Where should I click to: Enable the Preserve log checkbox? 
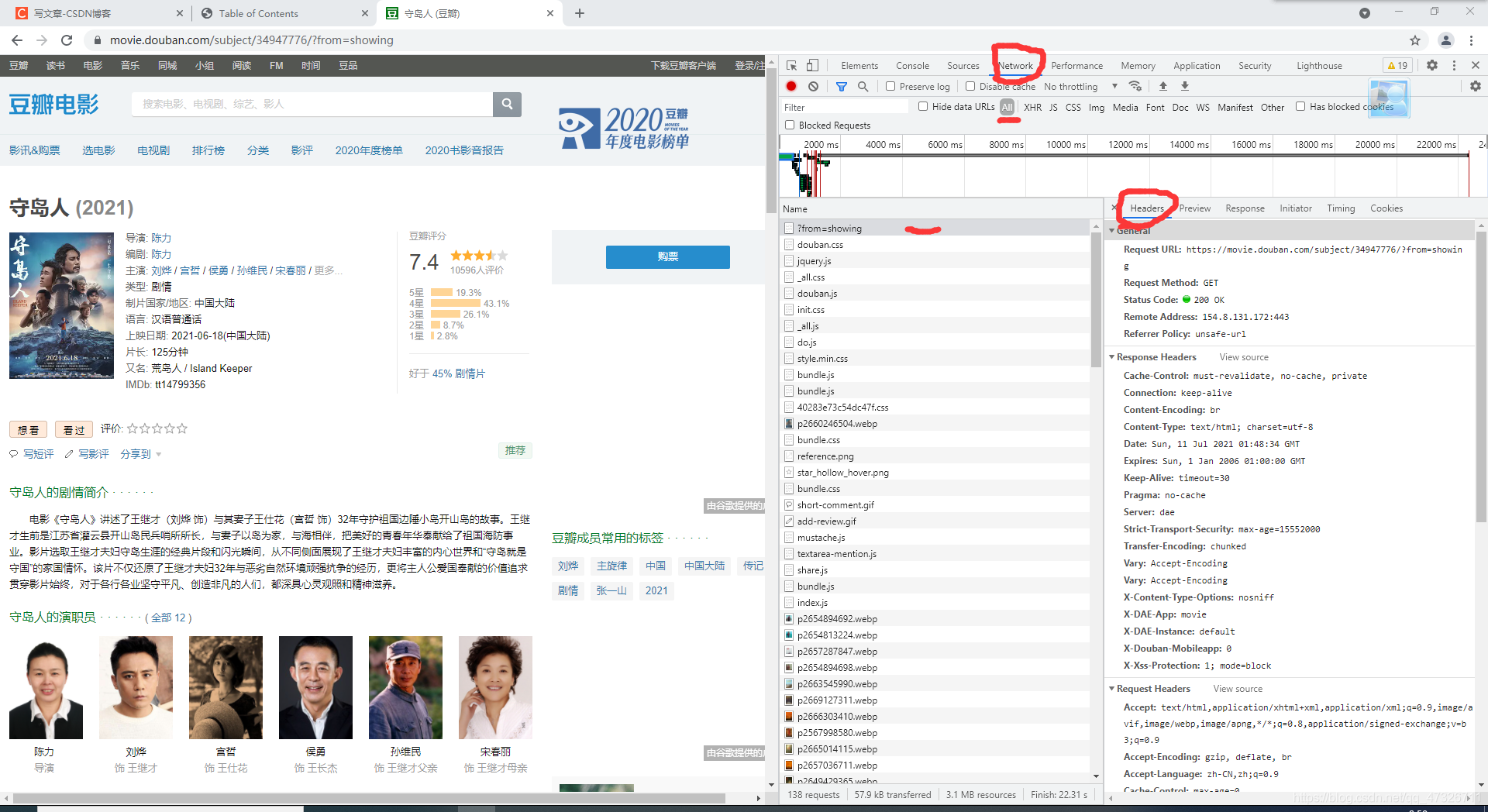pos(890,86)
